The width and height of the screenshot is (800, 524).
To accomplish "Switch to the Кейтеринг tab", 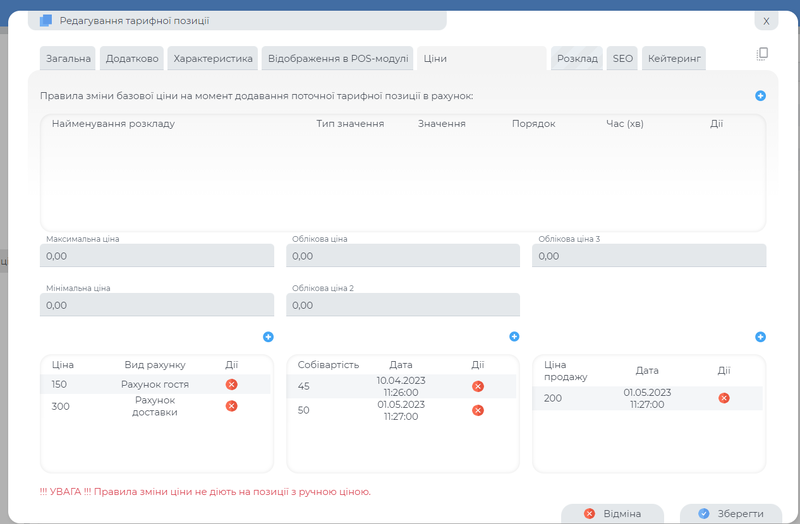I will pos(674,59).
